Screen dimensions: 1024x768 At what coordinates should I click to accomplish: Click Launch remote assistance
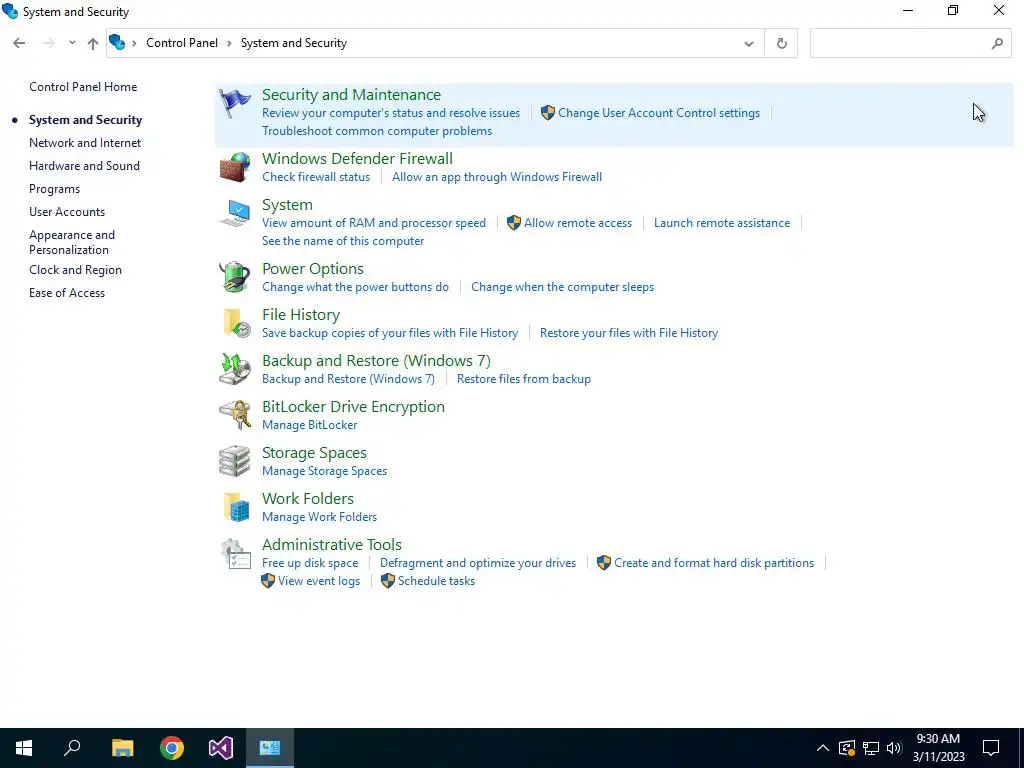coord(722,223)
